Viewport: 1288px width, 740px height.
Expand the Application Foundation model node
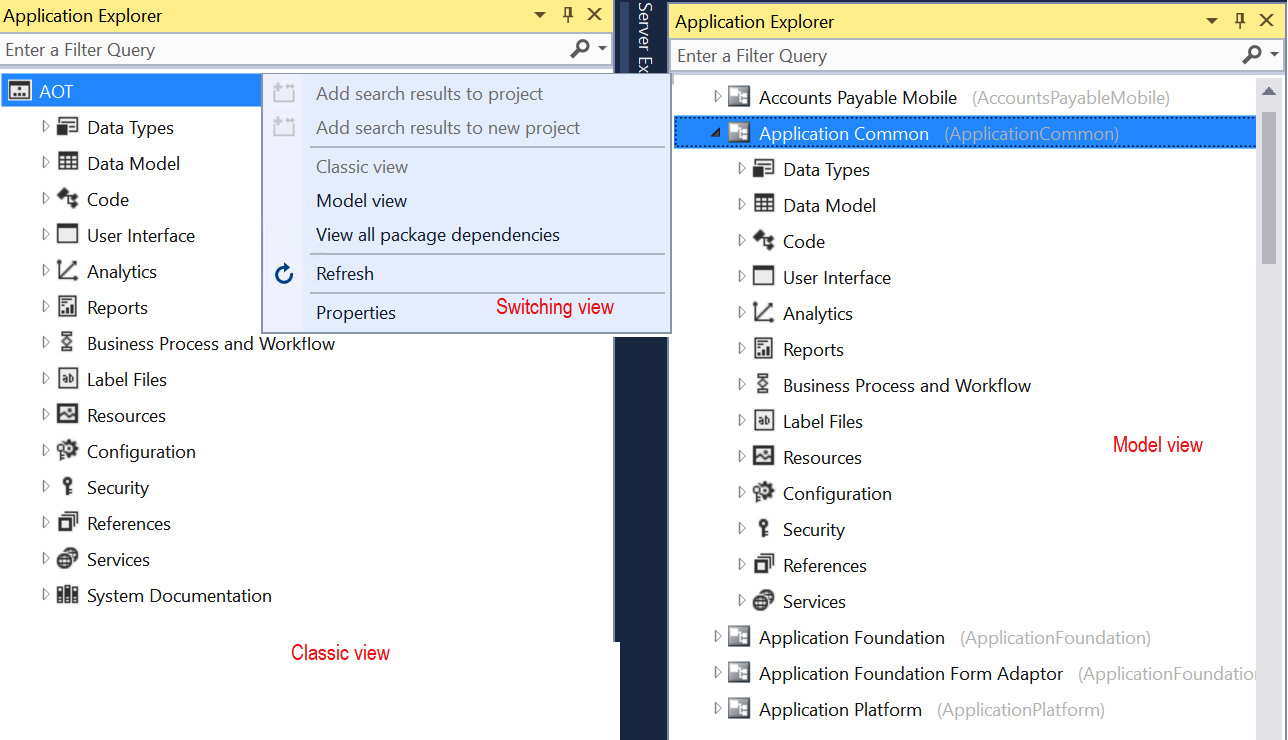717,637
